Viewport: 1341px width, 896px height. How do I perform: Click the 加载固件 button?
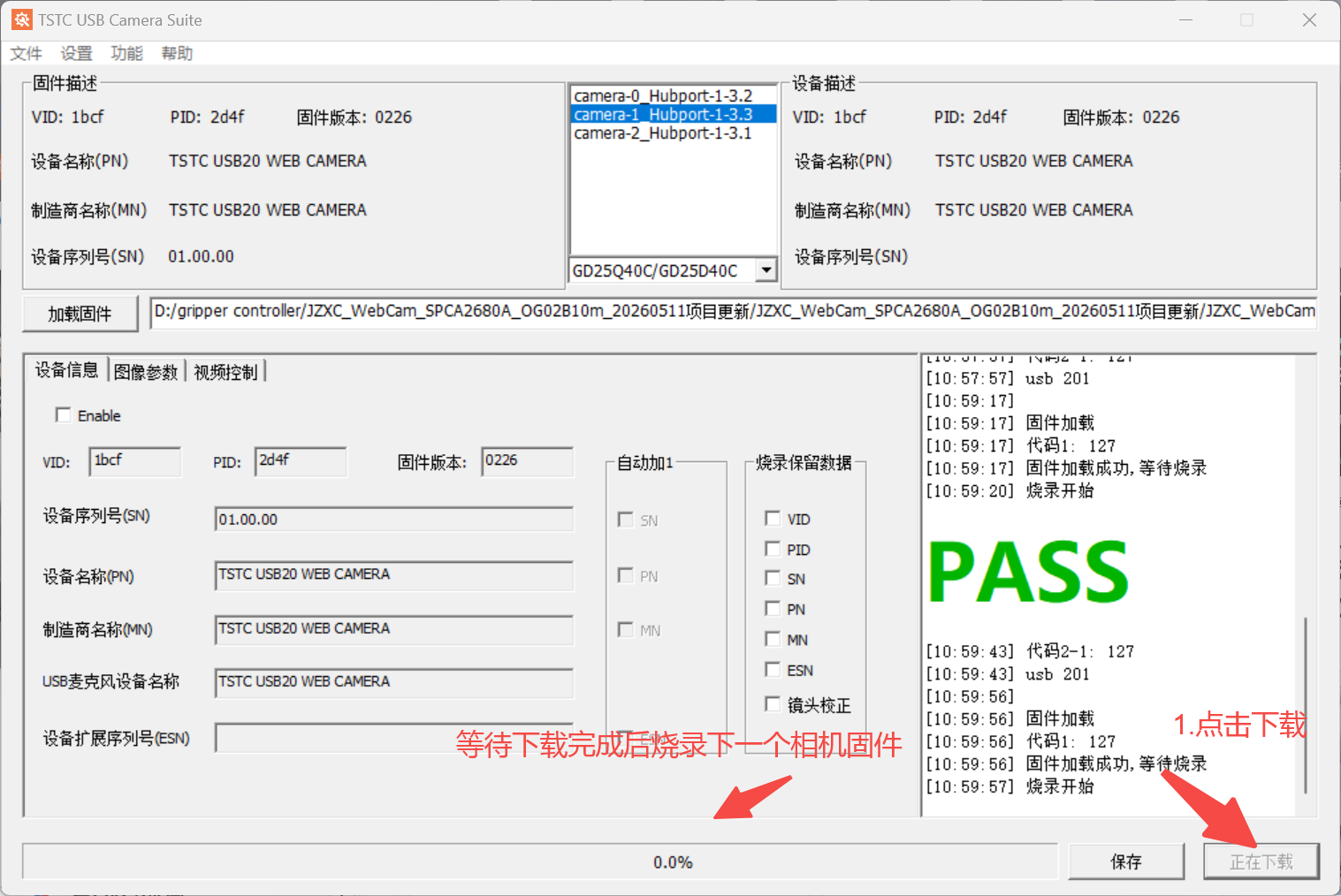point(80,314)
